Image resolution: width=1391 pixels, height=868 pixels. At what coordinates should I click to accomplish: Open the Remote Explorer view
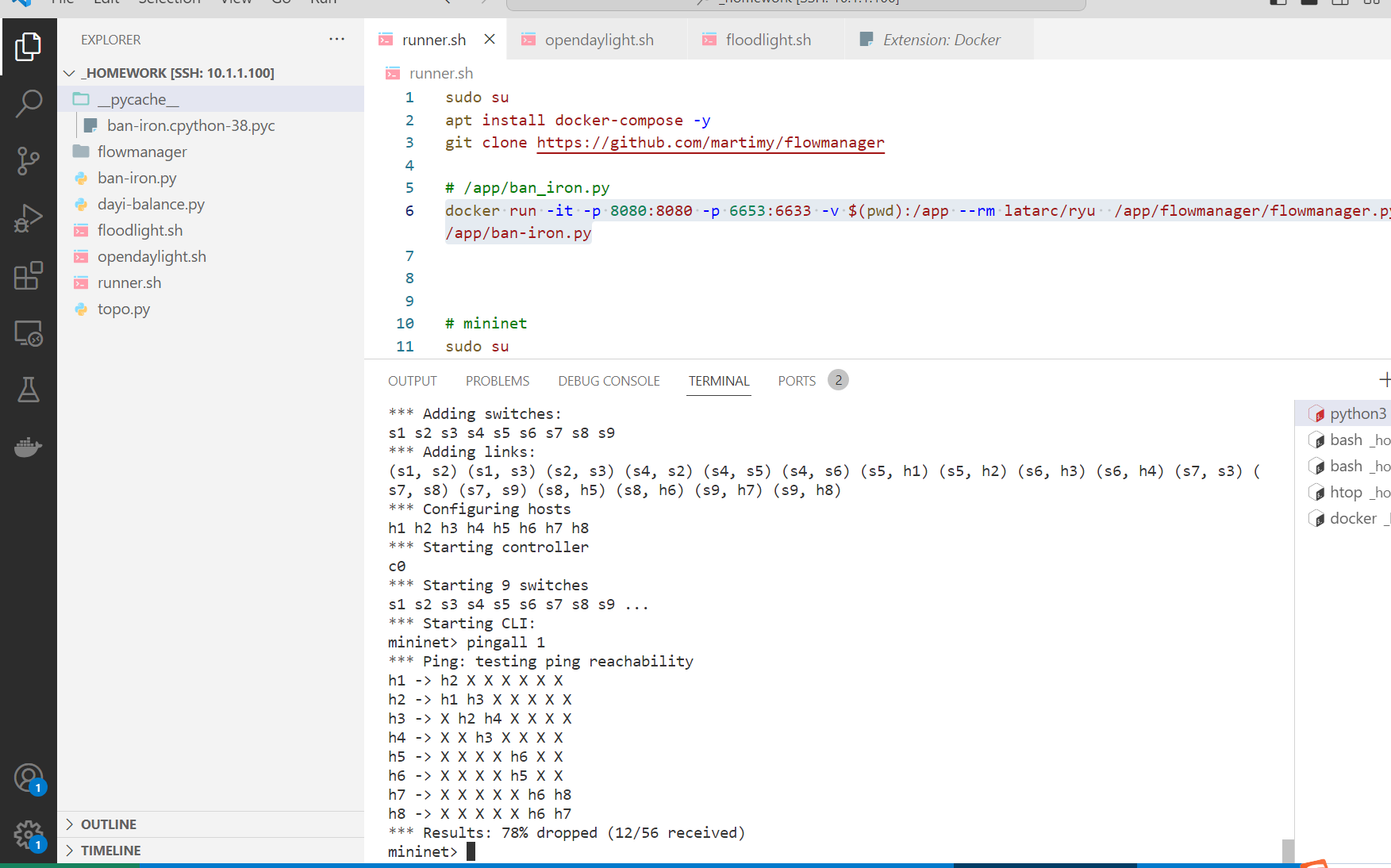pyautogui.click(x=28, y=333)
